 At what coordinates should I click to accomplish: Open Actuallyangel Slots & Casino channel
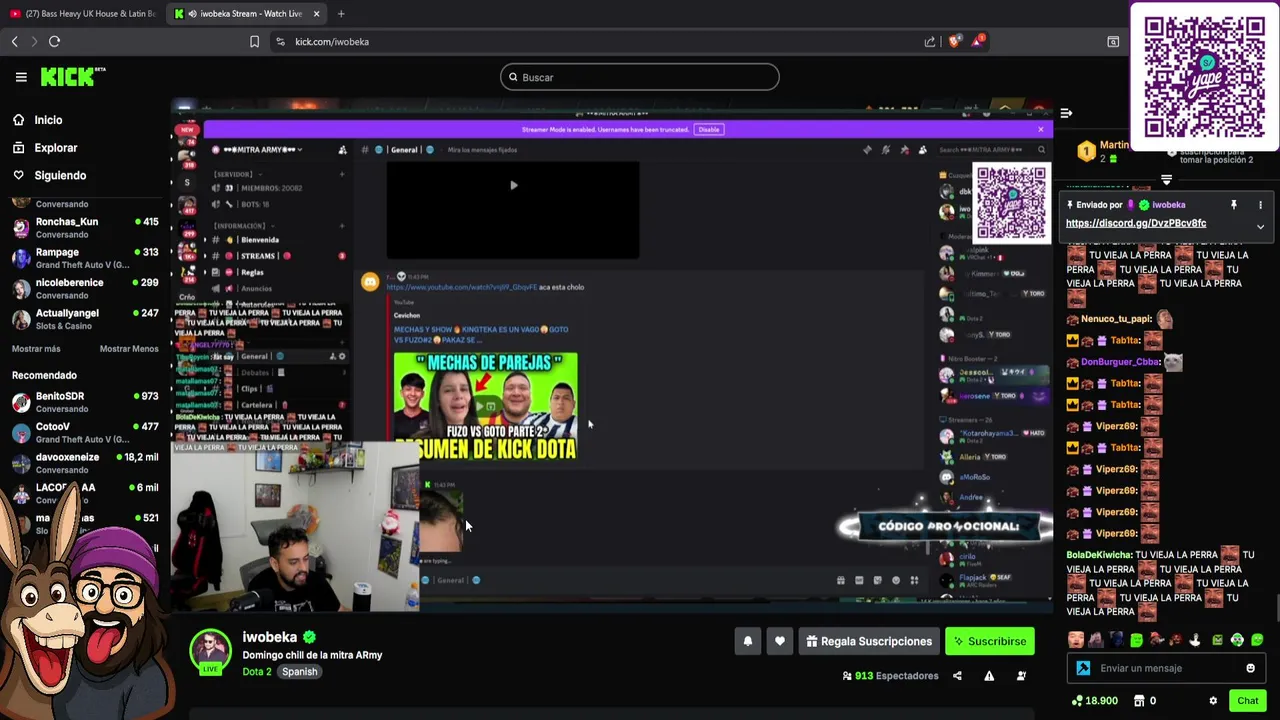point(85,319)
